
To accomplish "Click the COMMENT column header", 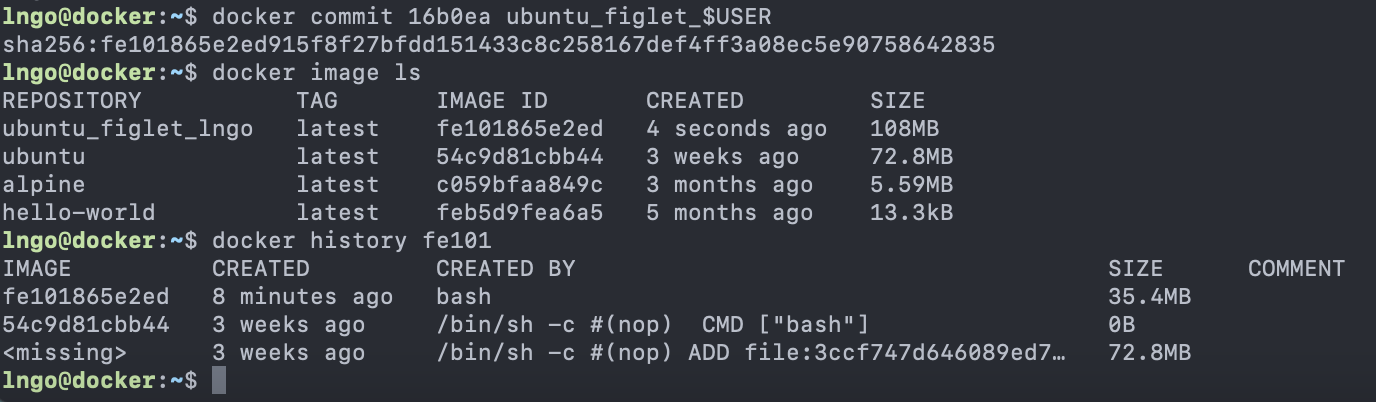I will (1296, 269).
